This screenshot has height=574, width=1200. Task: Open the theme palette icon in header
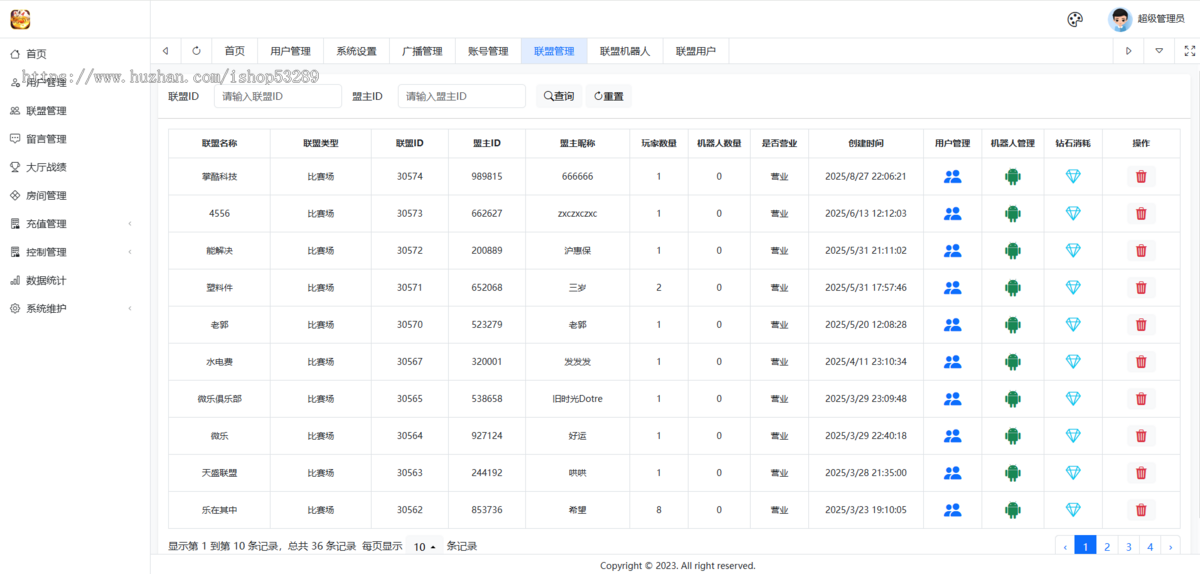coord(1075,19)
